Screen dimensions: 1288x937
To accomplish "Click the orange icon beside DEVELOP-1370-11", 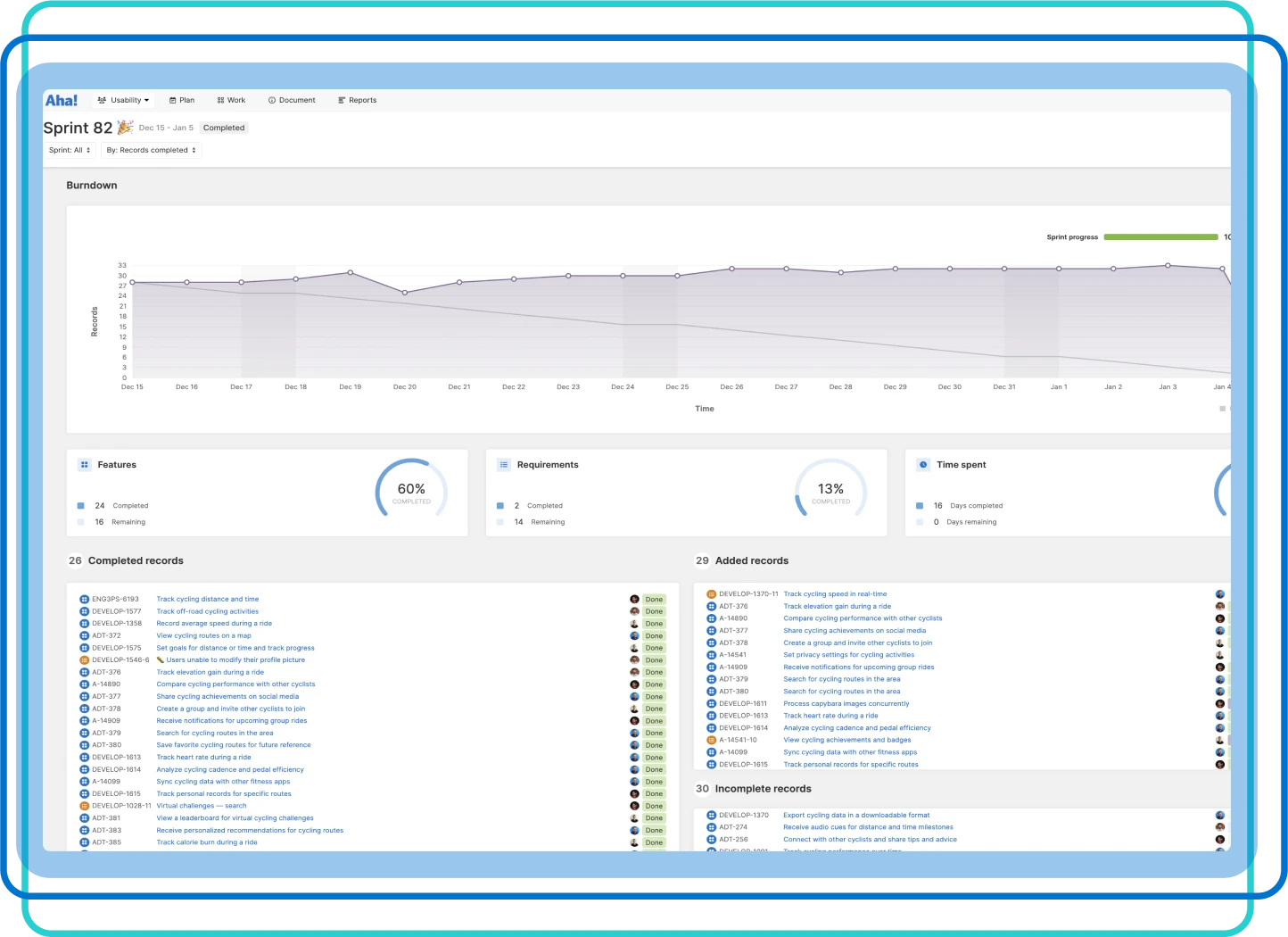I will [711, 594].
